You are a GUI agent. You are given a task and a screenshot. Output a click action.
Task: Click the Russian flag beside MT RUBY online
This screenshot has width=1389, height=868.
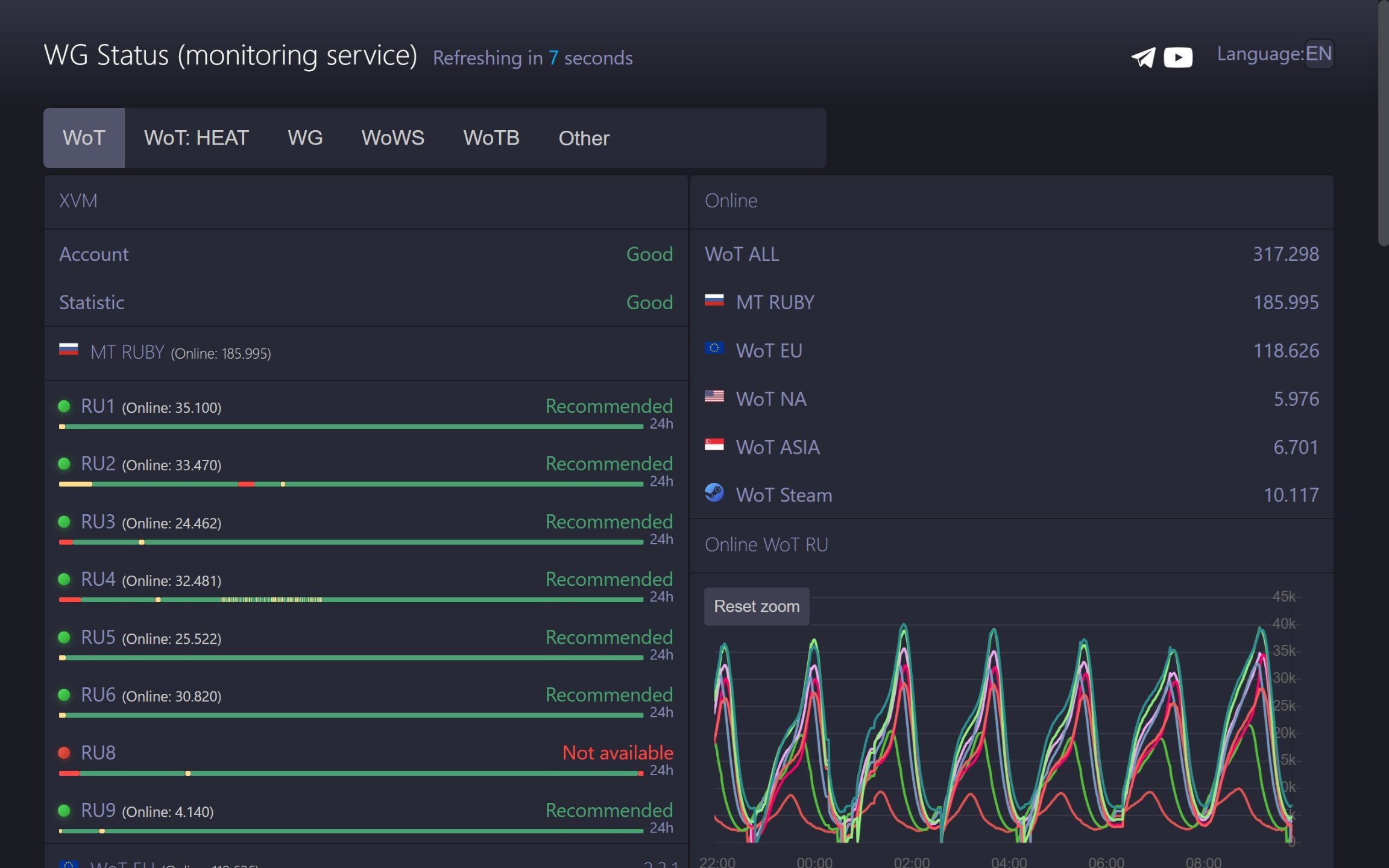click(x=714, y=300)
